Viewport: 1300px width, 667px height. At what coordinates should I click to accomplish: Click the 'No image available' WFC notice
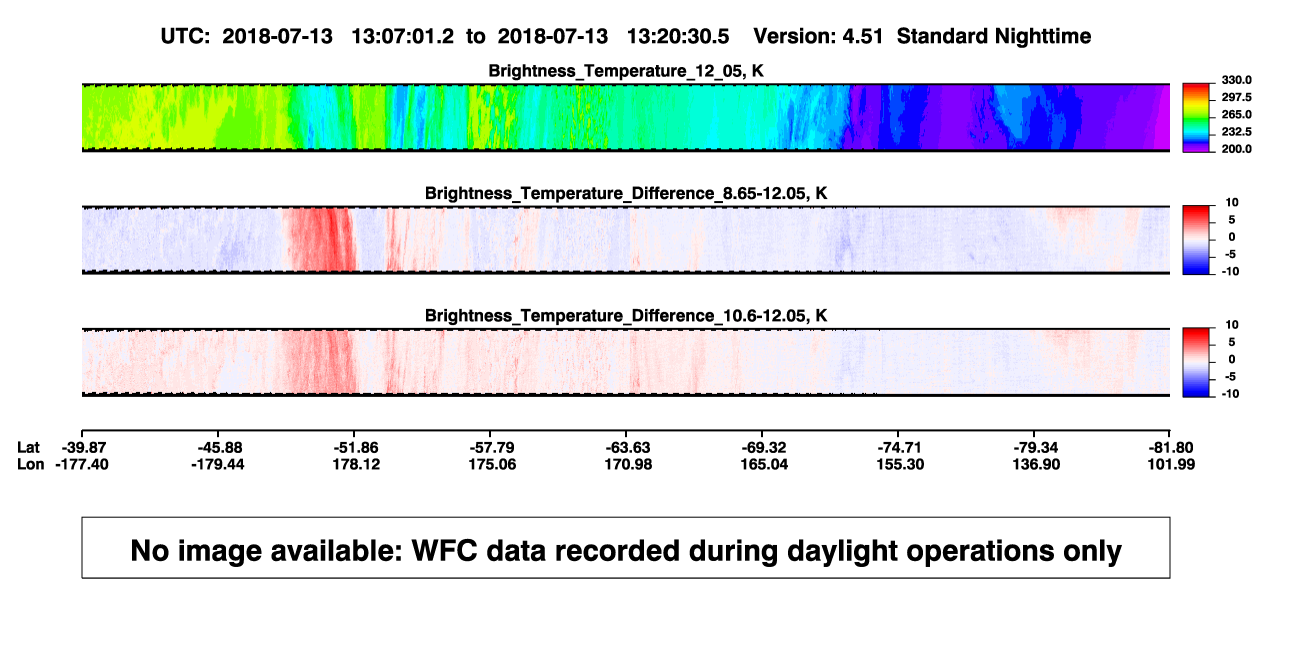pos(626,548)
